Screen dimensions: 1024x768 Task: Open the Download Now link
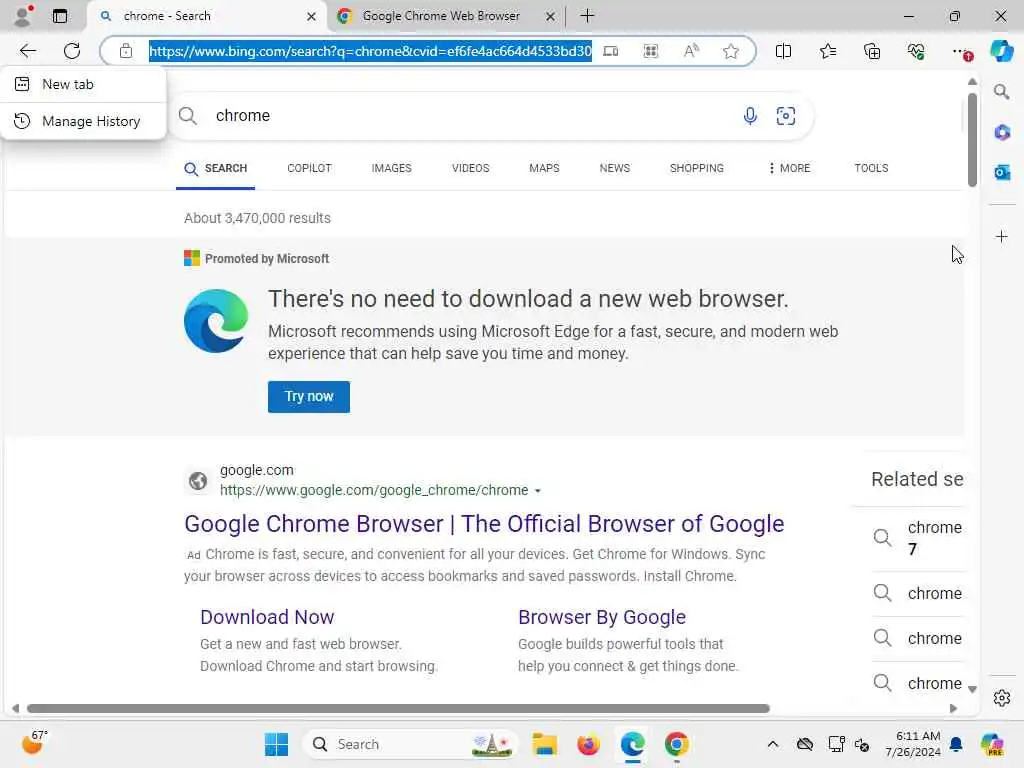(x=267, y=617)
